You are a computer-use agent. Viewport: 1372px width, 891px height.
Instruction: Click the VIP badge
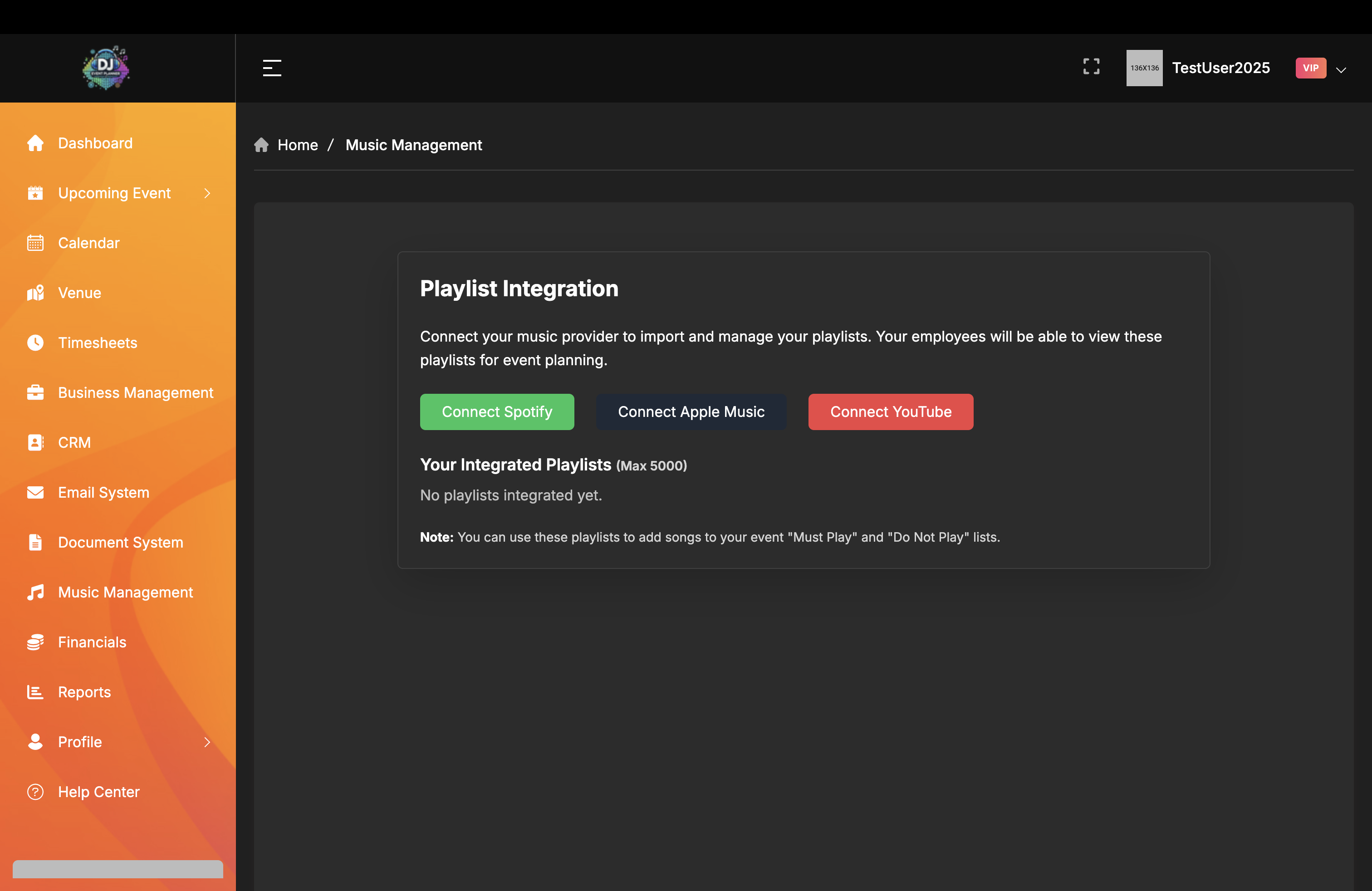point(1311,68)
